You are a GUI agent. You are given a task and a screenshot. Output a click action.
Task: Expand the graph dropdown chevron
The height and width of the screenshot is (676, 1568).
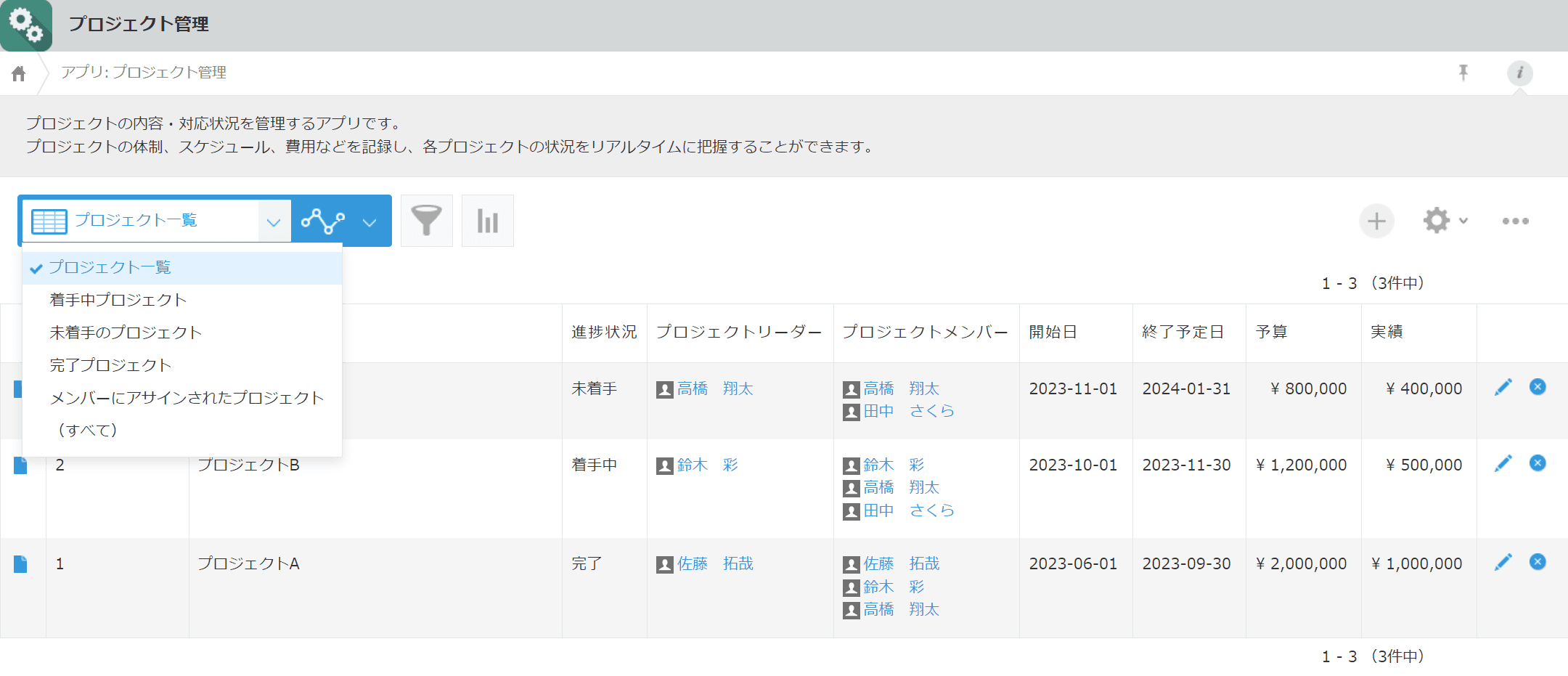[x=369, y=221]
